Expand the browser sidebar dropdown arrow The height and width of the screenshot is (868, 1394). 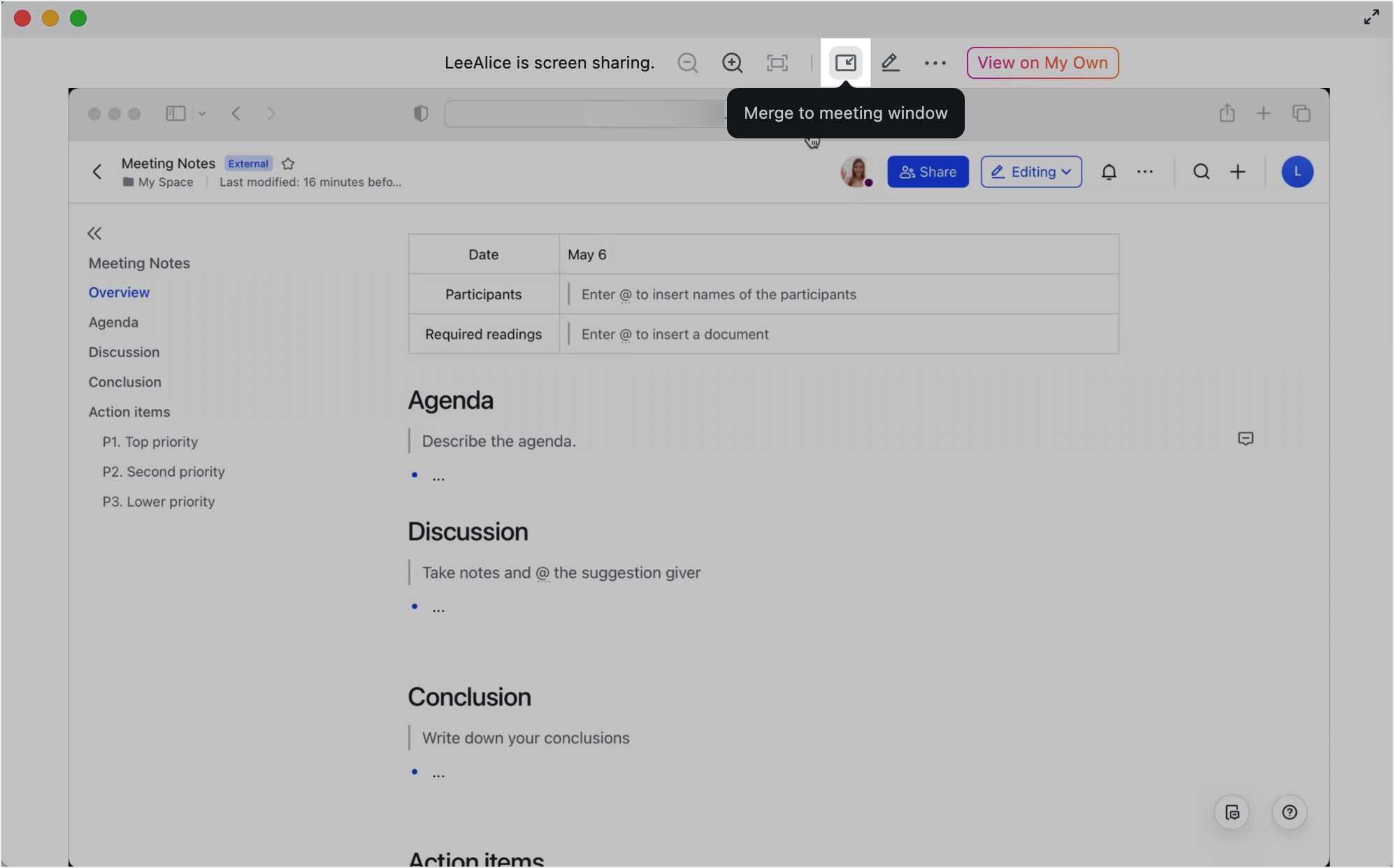(202, 113)
